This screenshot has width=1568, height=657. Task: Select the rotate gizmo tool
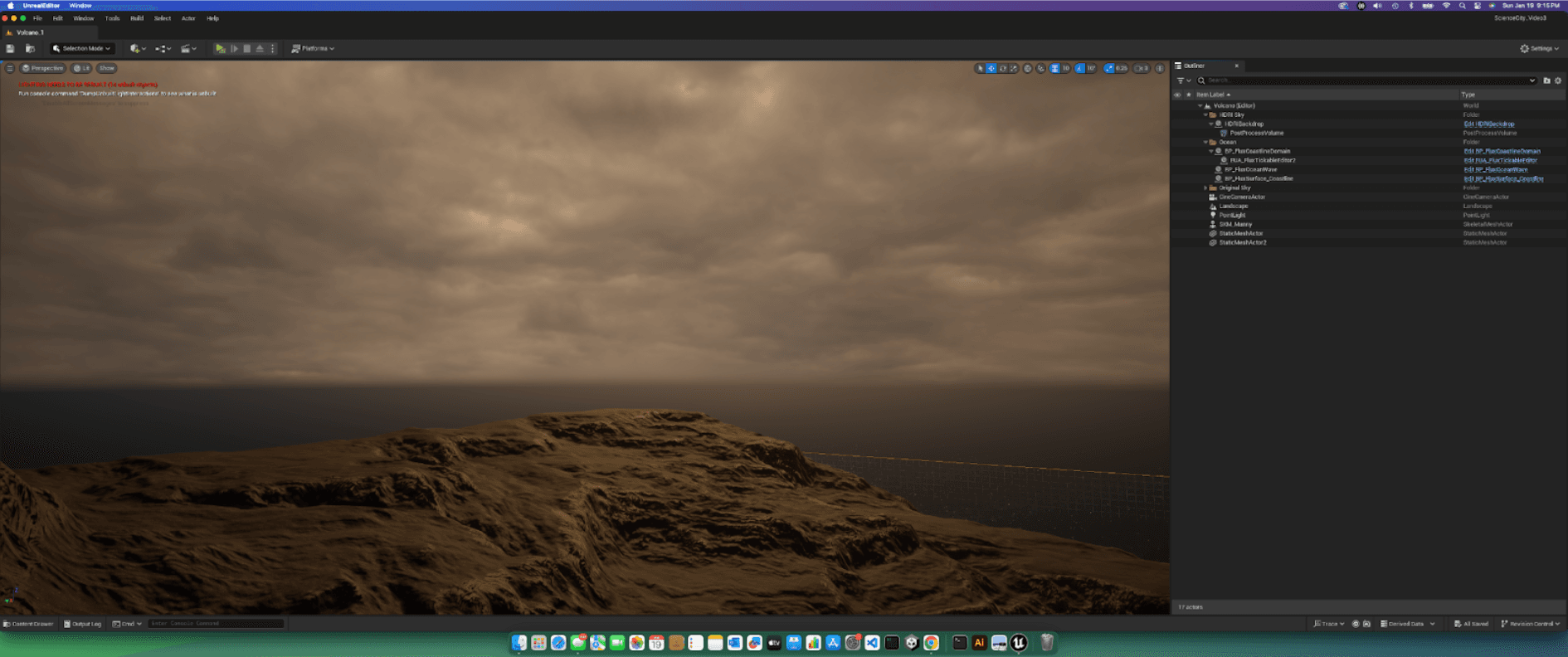(x=1002, y=69)
